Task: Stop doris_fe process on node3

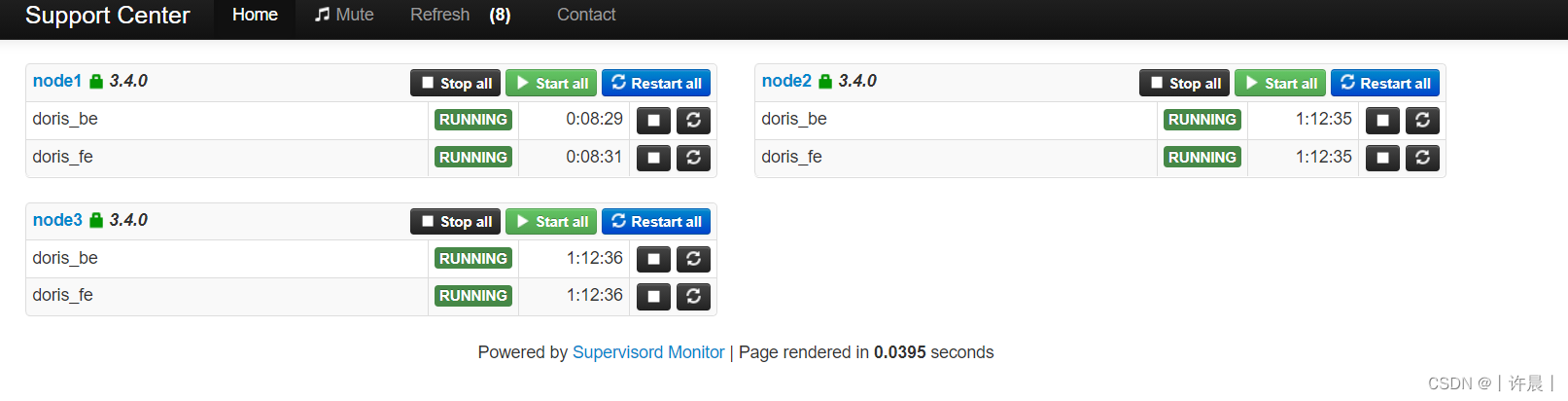Action: click(653, 297)
